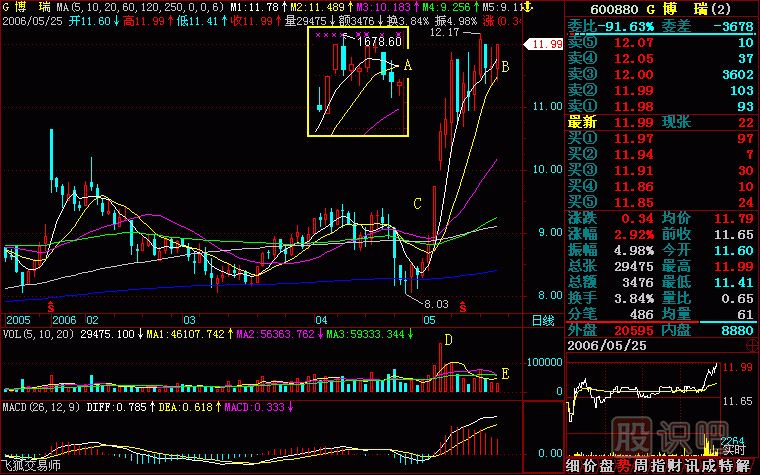Switch to the 细 (details) tab

point(572,466)
